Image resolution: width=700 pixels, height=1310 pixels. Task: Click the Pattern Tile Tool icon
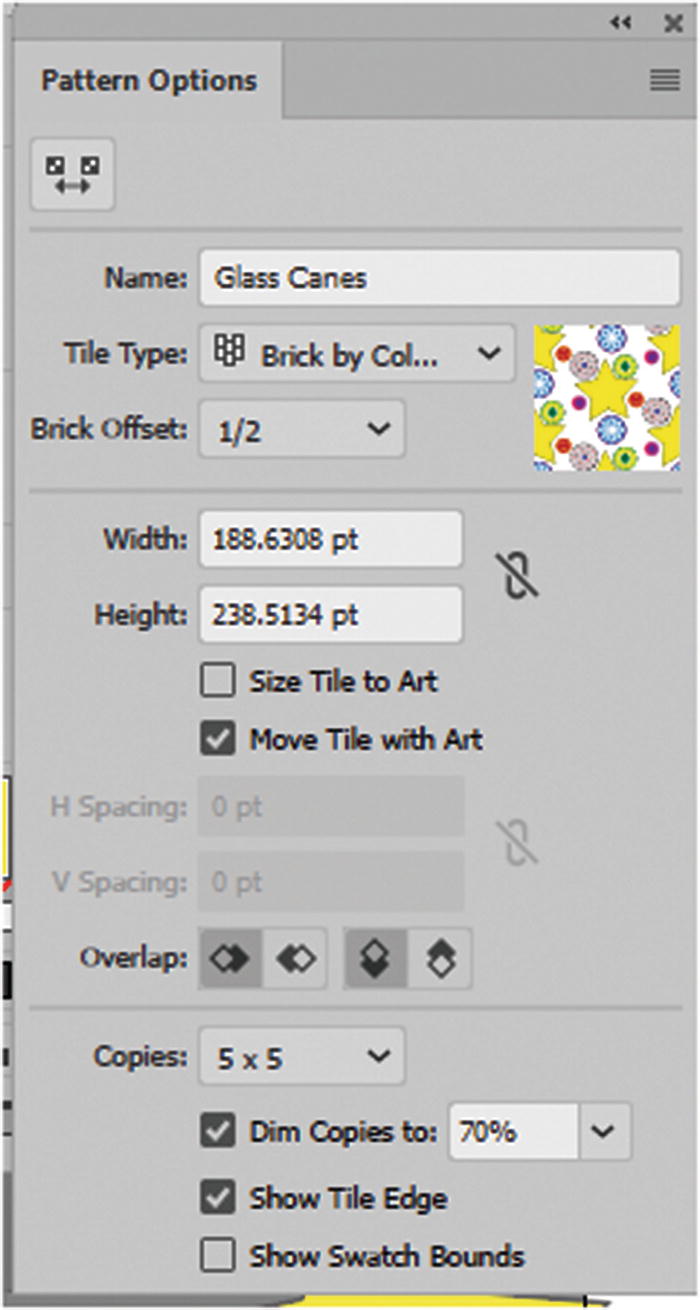[72, 175]
